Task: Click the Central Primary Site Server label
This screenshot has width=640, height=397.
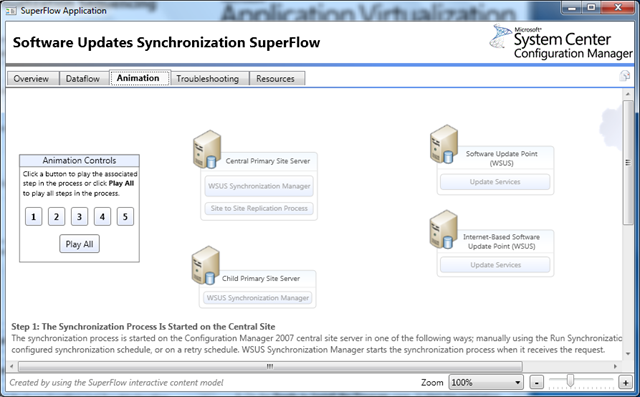Action: click(268, 161)
